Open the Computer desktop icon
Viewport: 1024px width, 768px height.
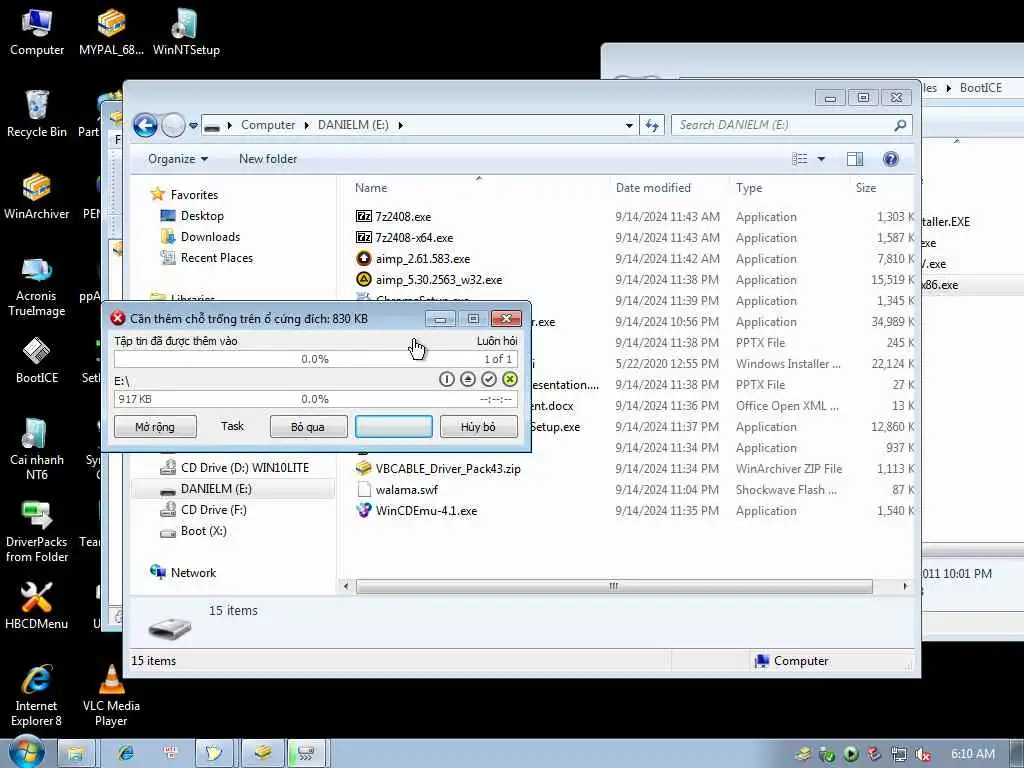pos(37,33)
